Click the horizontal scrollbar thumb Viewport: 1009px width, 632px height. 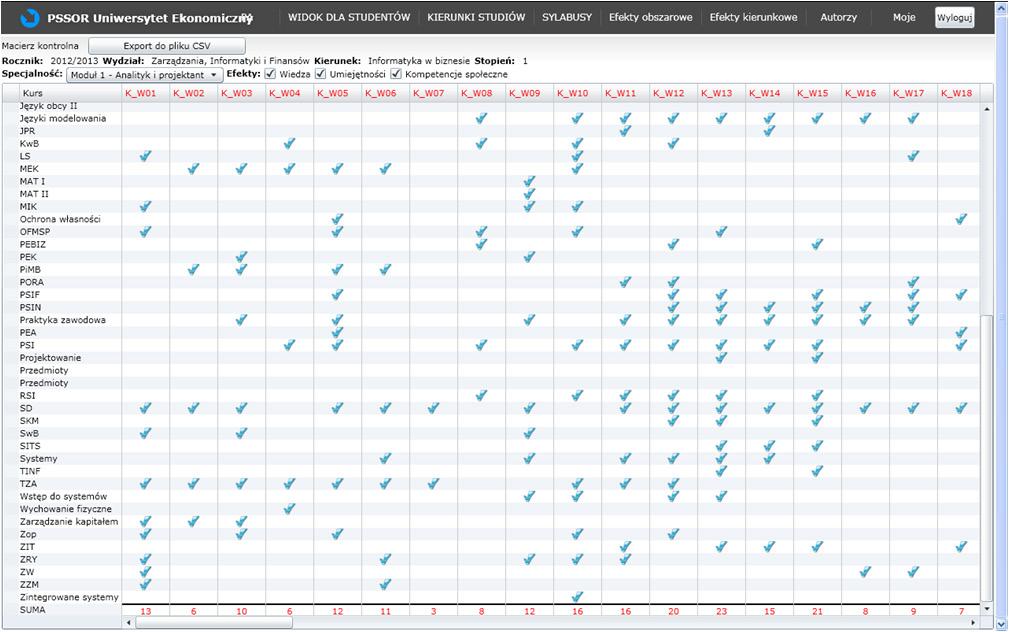coord(214,623)
